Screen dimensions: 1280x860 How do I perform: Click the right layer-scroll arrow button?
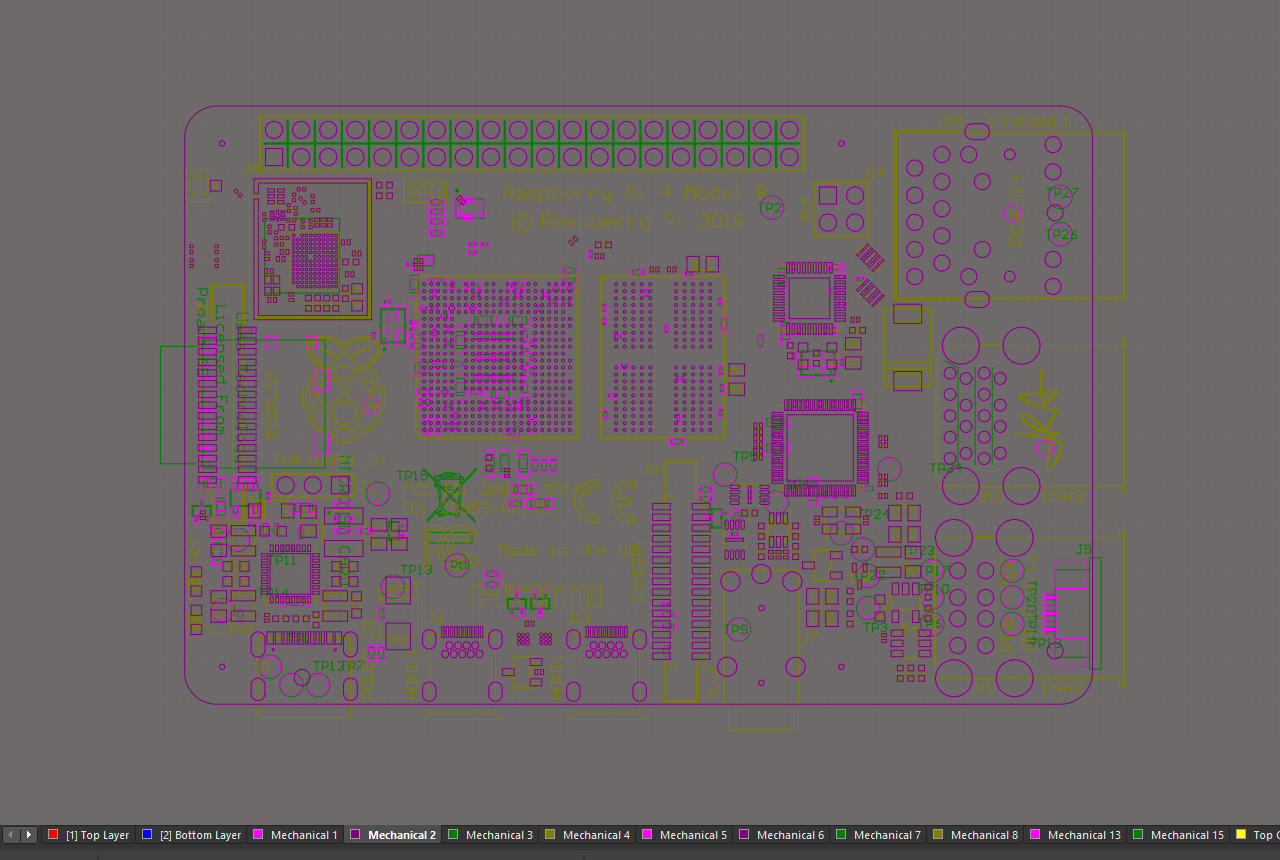click(x=28, y=834)
